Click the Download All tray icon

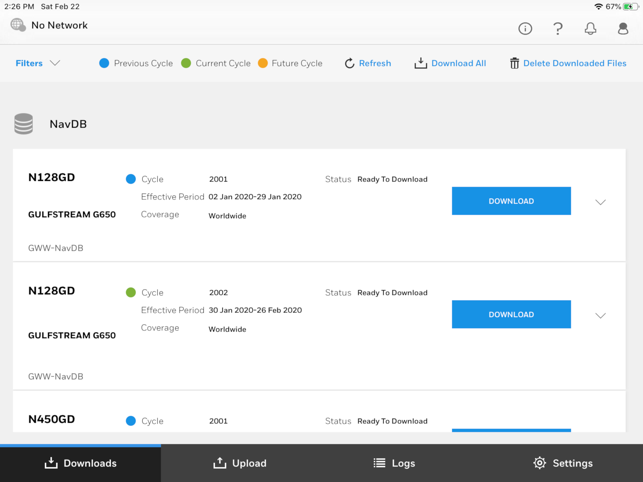tap(420, 63)
